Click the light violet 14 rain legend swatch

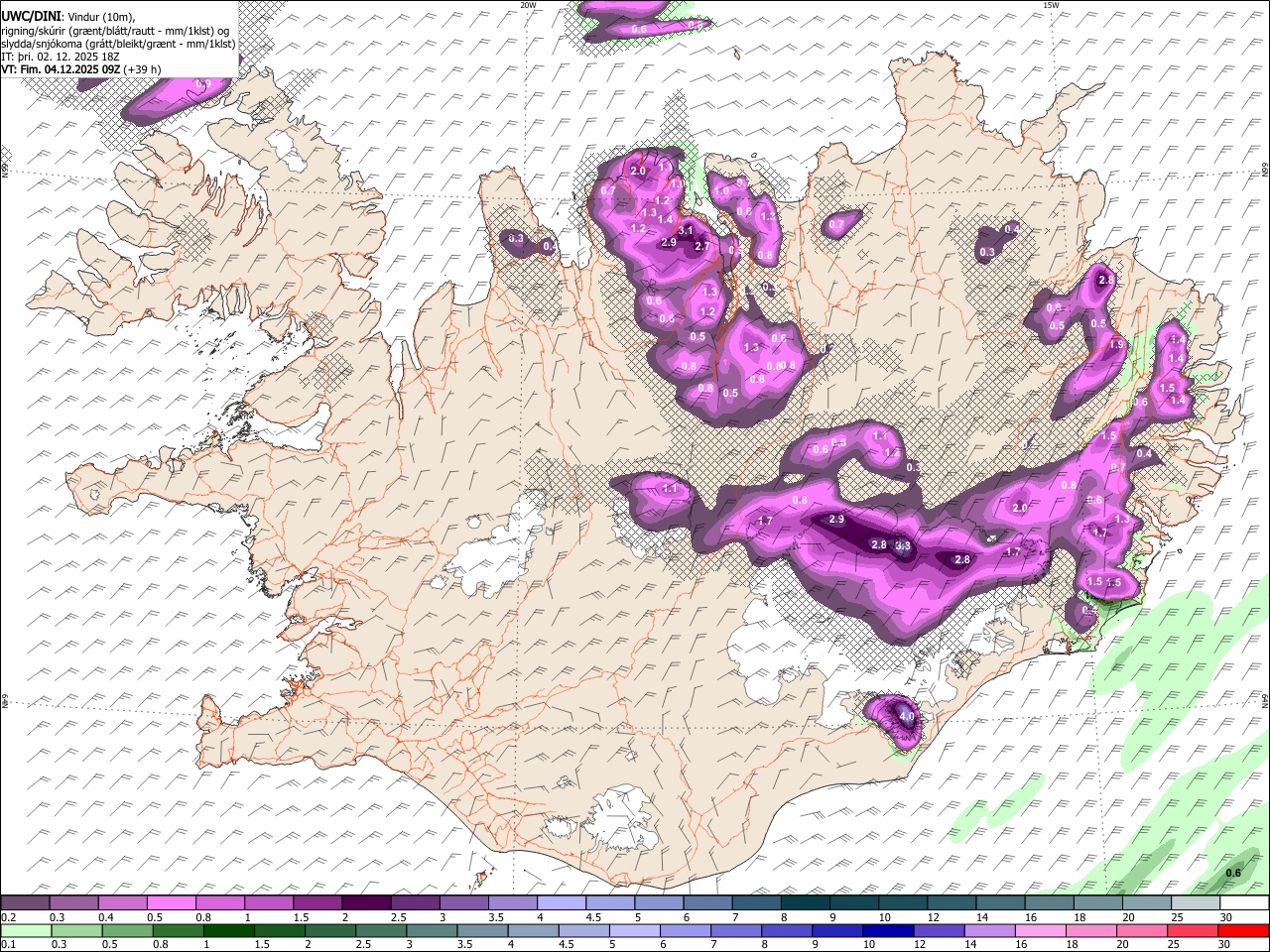[x=989, y=930]
